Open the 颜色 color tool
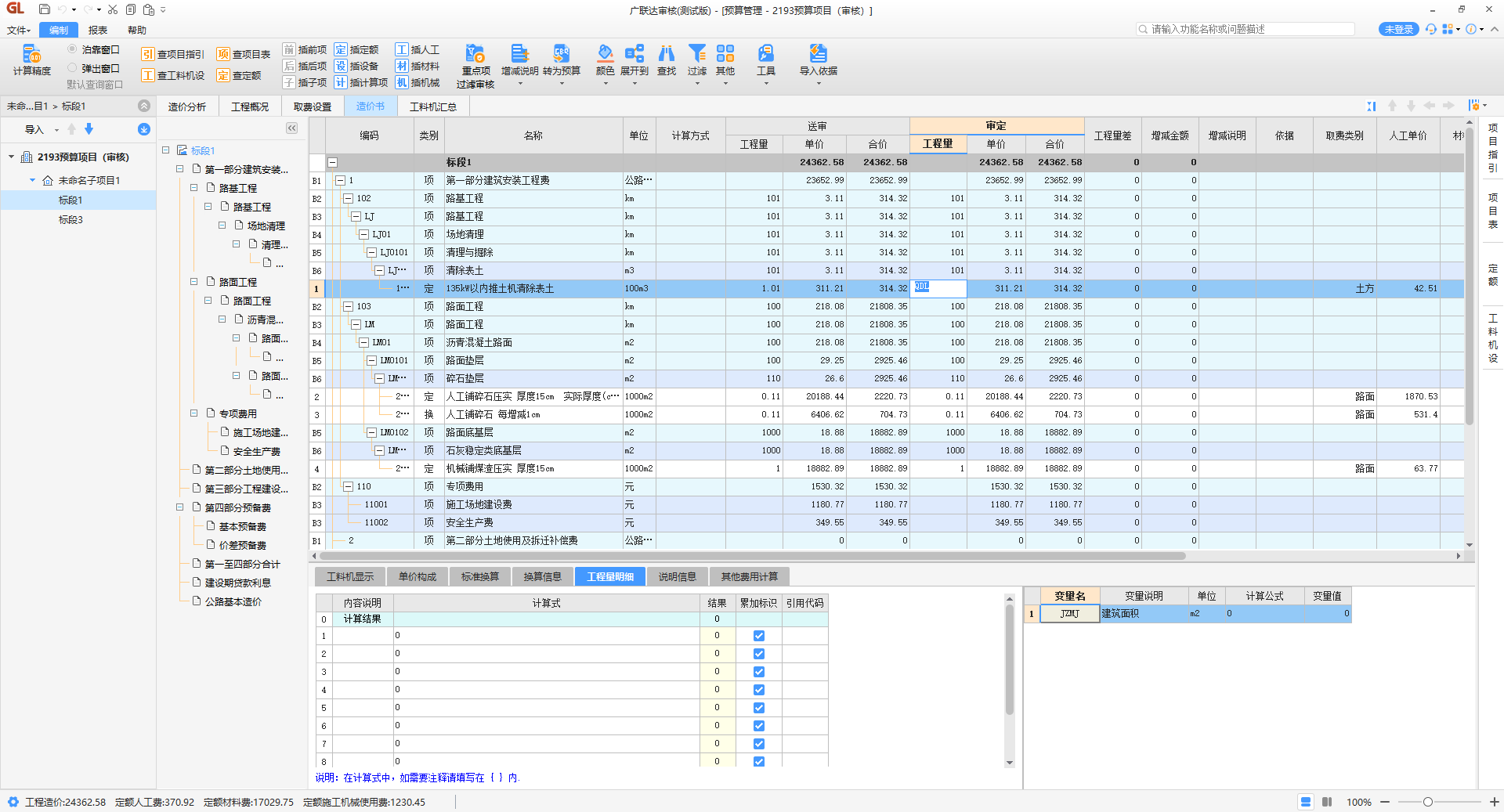The height and width of the screenshot is (812, 1504). (605, 63)
